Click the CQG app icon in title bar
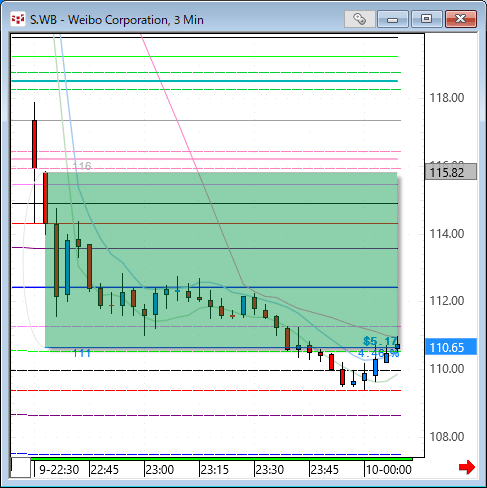The height and width of the screenshot is (488, 487). [x=18, y=19]
